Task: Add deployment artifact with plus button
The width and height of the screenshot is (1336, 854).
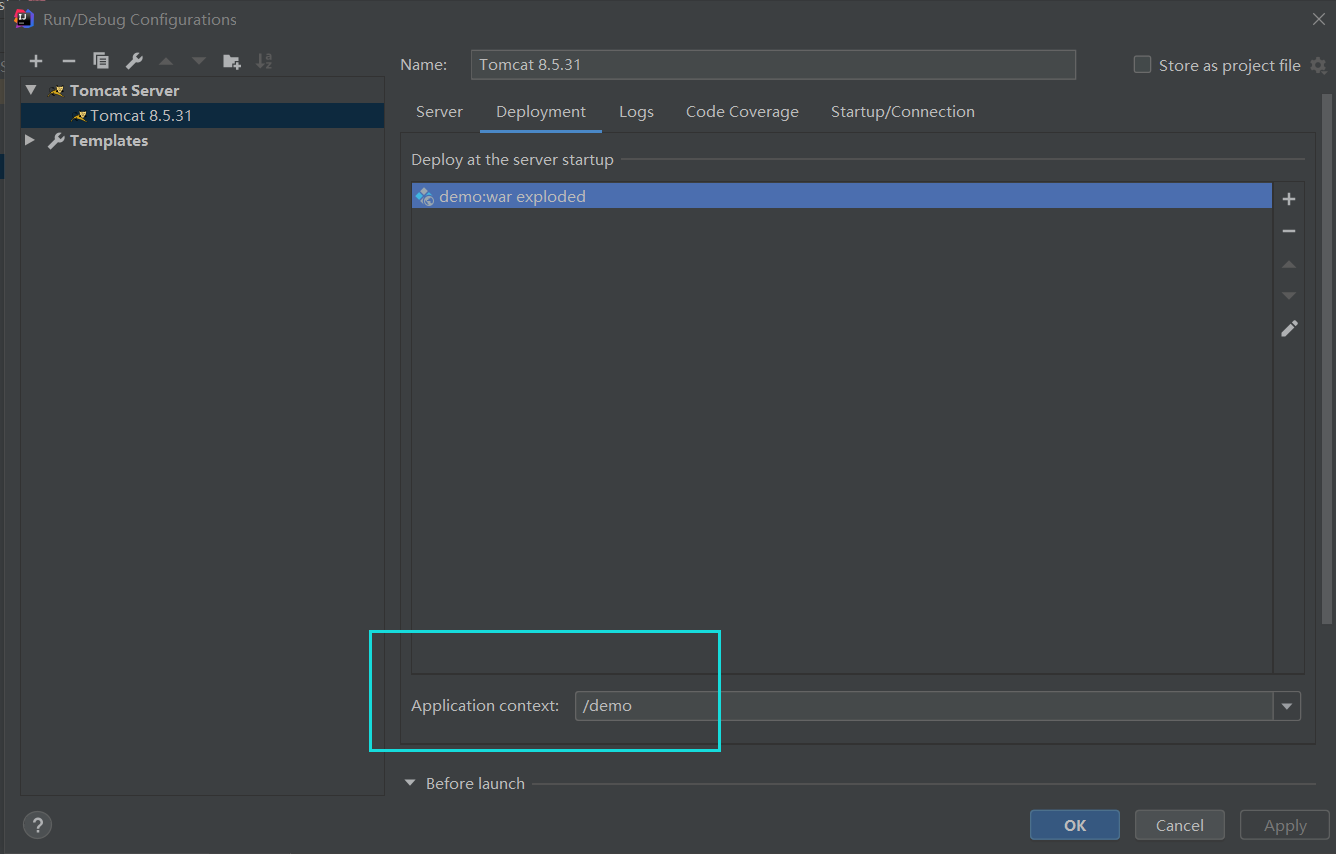Action: [1289, 199]
